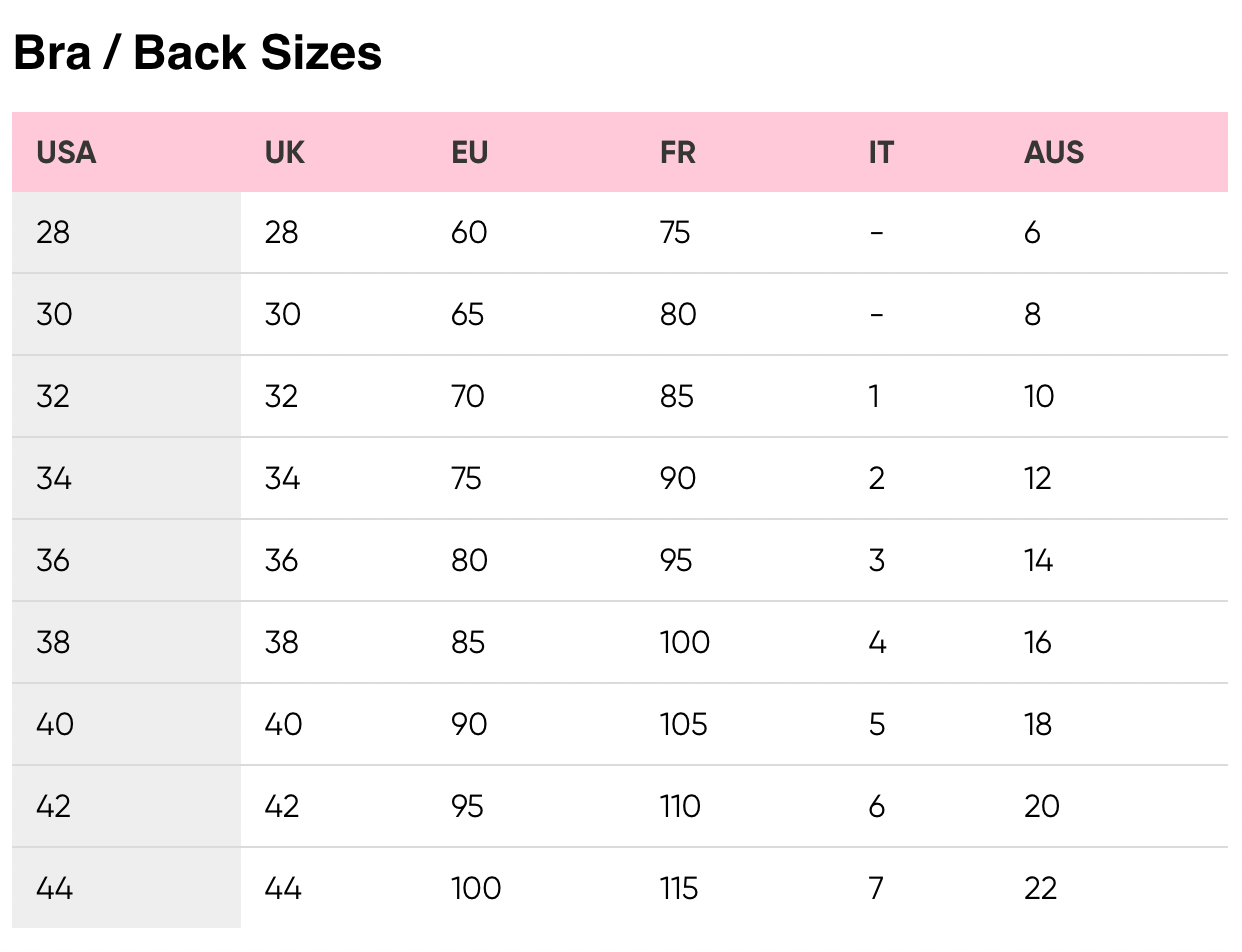Select the AUS size 12 cell

point(1038,479)
